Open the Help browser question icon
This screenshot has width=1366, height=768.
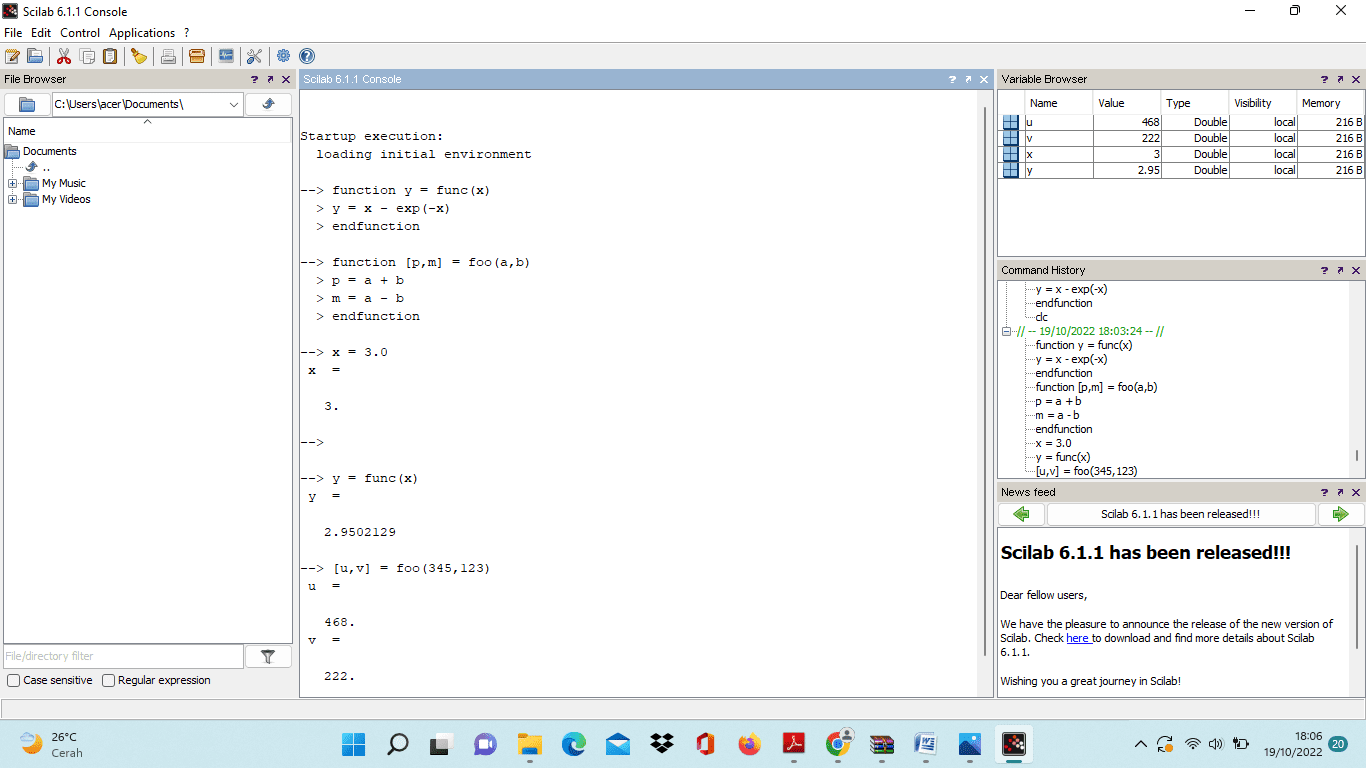pyautogui.click(x=307, y=56)
